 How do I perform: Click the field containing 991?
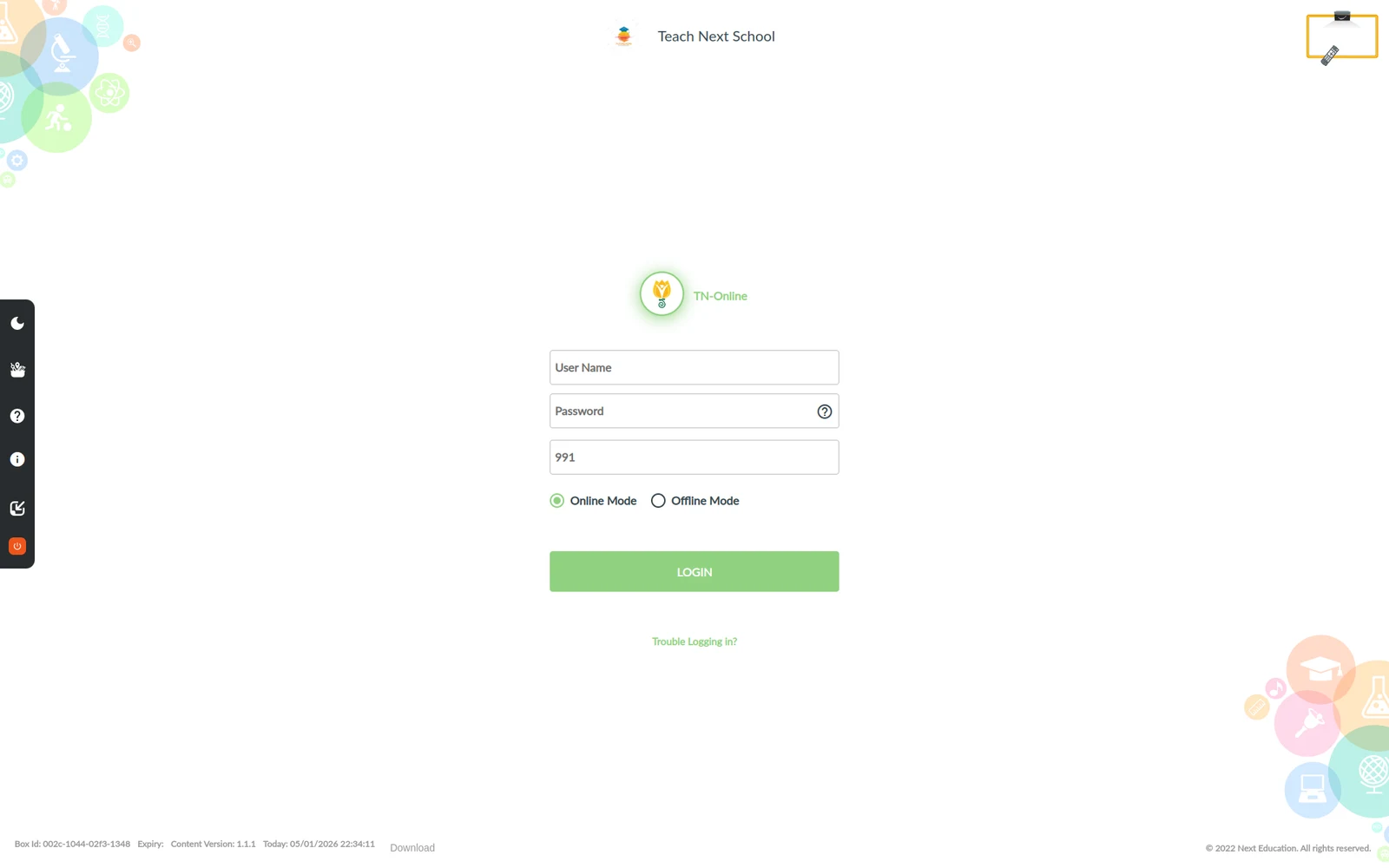[x=694, y=457]
